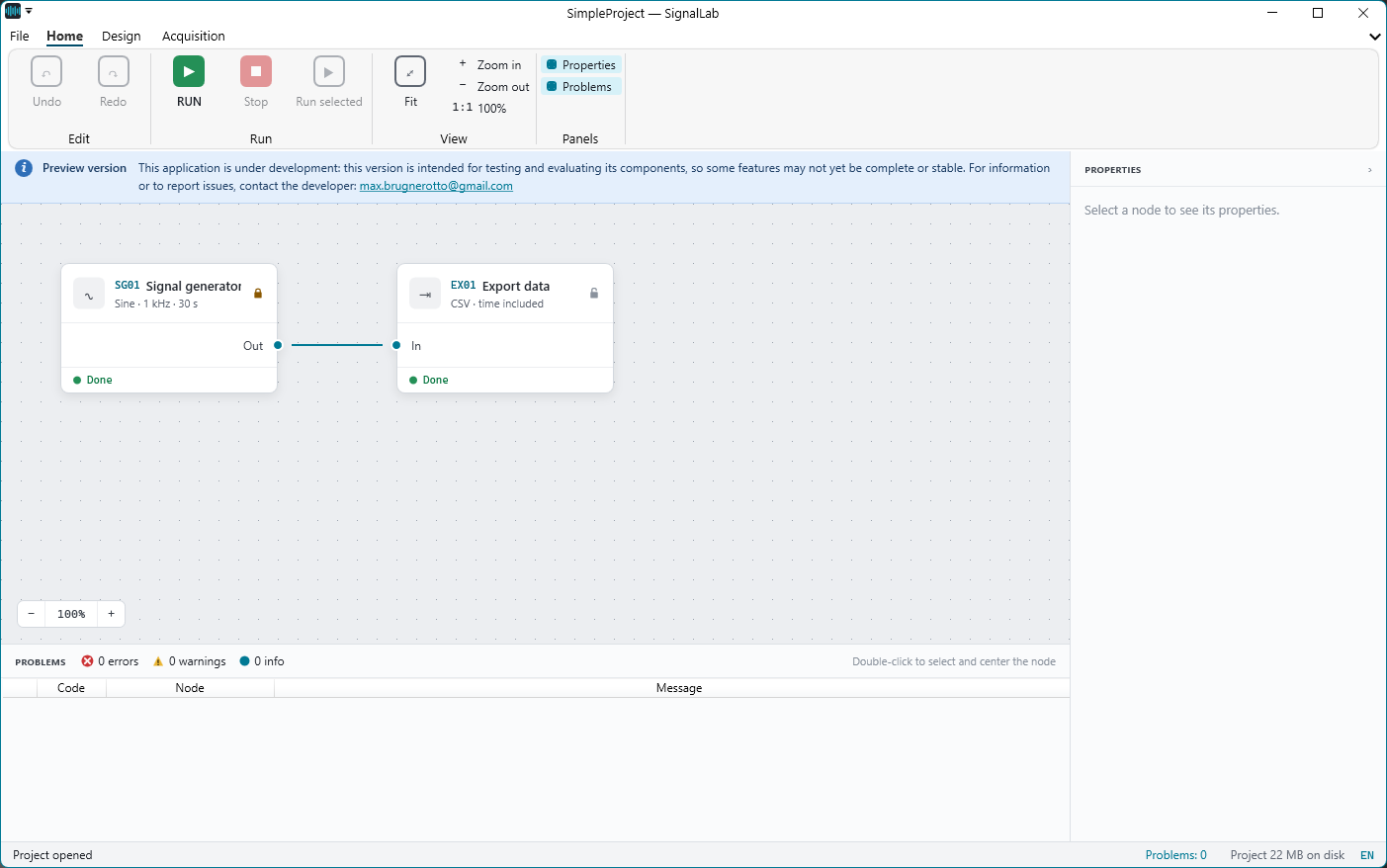Sort by the Node column header

(x=190, y=688)
